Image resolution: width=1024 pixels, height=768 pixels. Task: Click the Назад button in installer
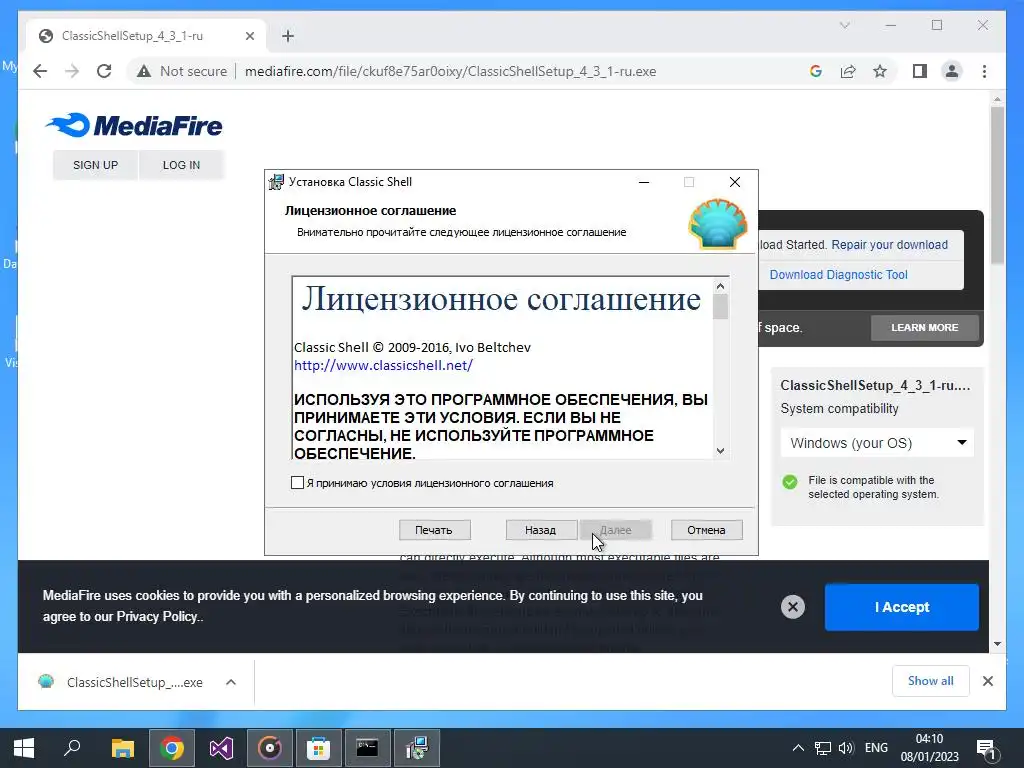541,530
